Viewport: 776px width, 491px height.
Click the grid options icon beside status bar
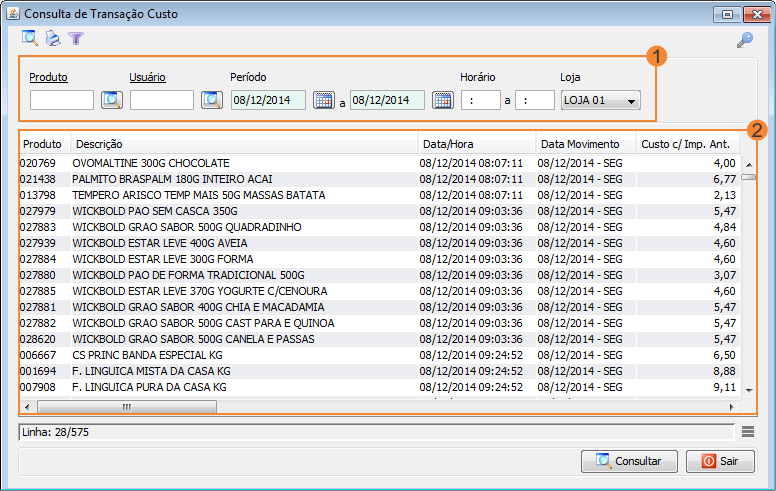coord(748,432)
